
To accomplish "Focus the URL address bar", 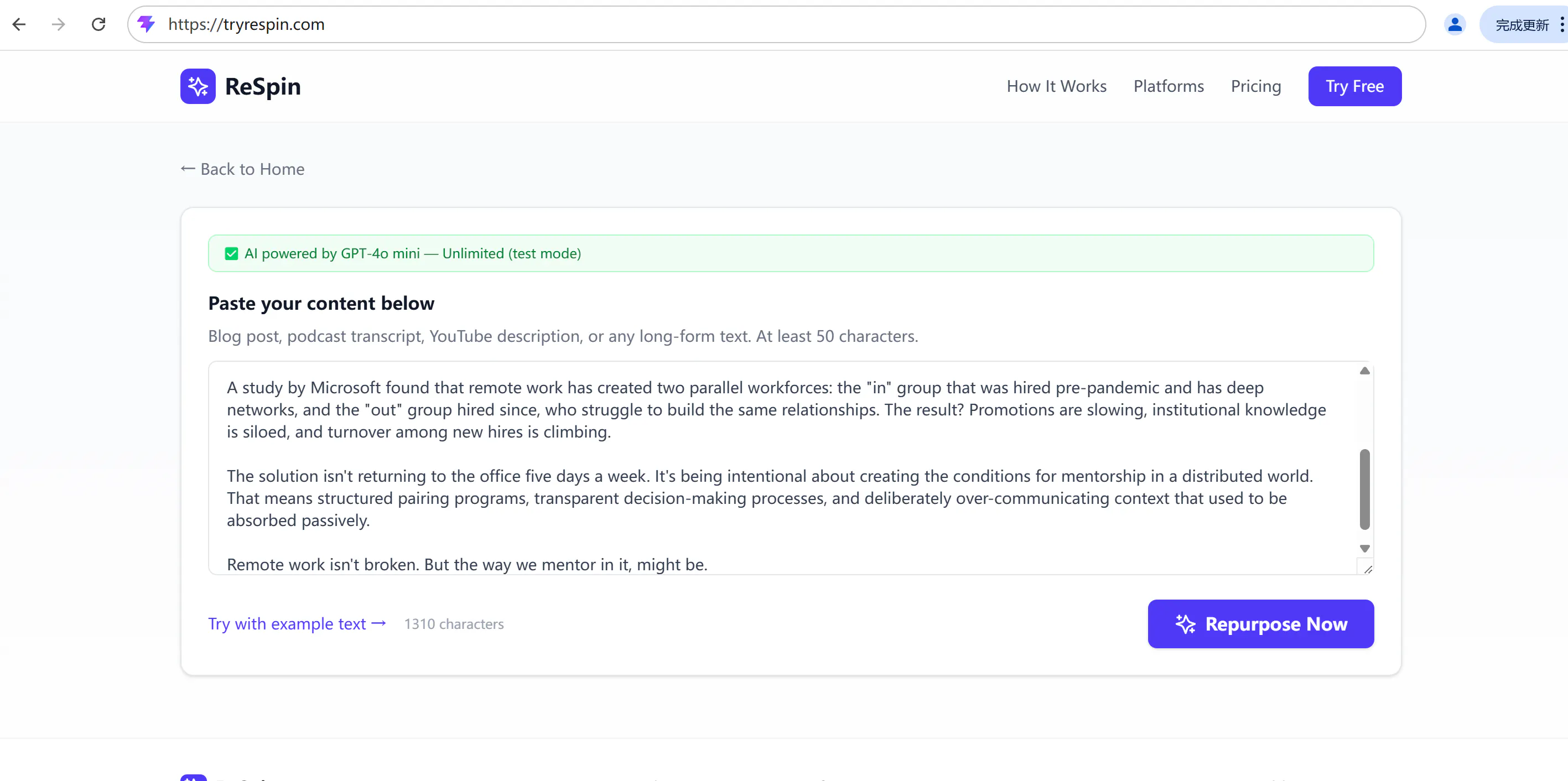I will [x=776, y=24].
